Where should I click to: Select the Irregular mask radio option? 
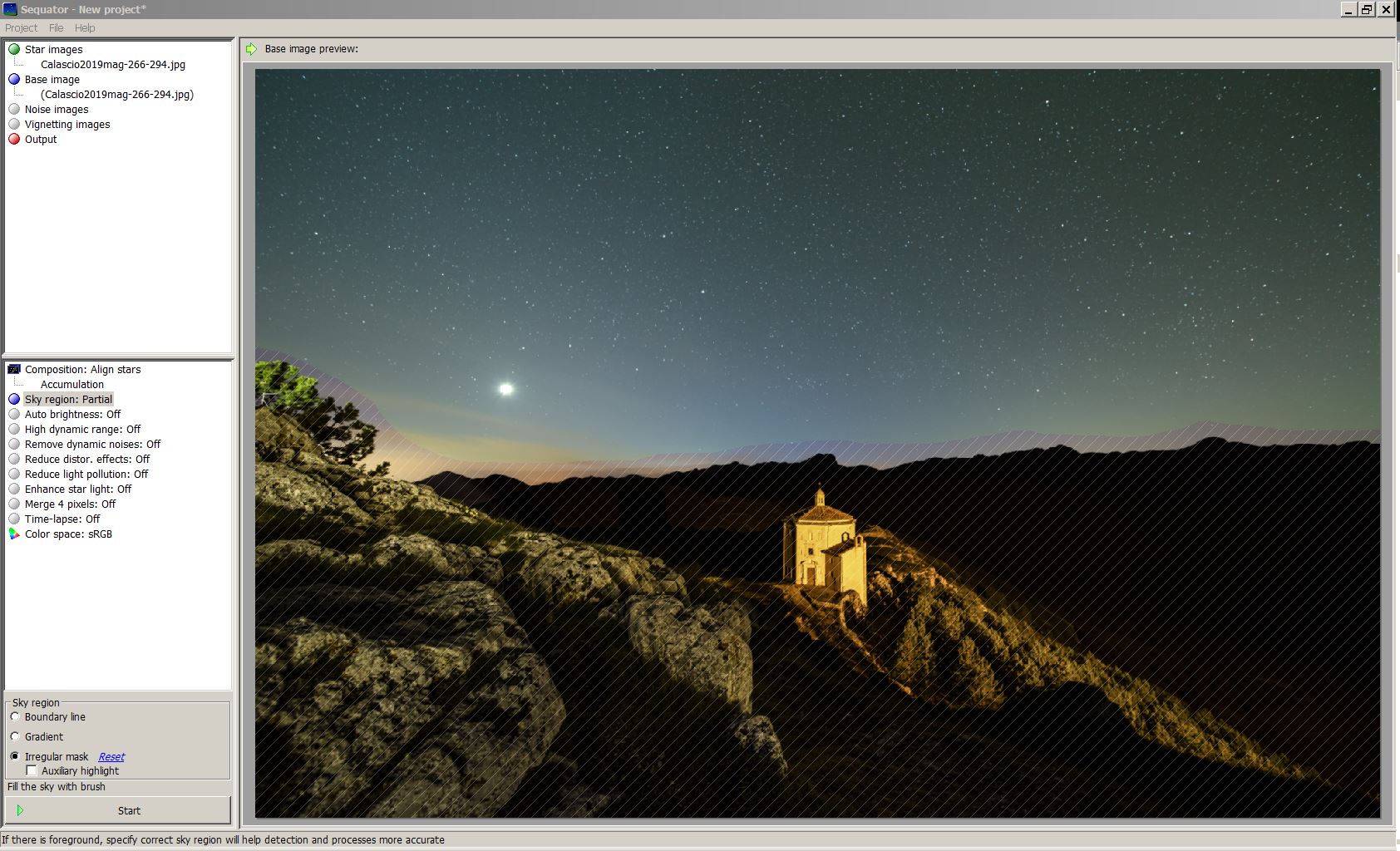pos(15,756)
